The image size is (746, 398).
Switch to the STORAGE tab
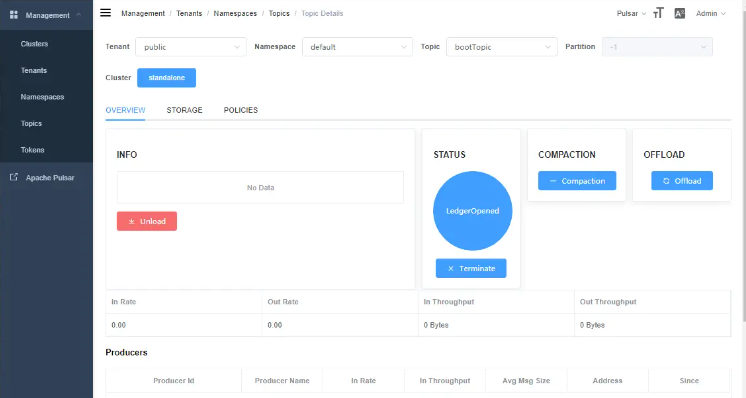click(185, 110)
